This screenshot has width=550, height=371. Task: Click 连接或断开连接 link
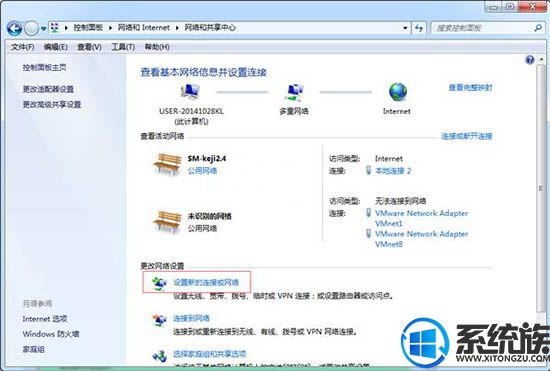pyautogui.click(x=467, y=136)
